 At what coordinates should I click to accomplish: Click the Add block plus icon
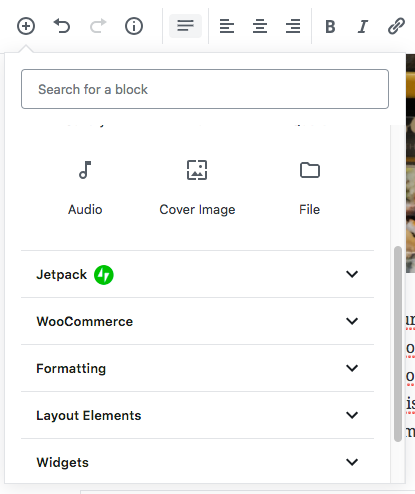(26, 26)
